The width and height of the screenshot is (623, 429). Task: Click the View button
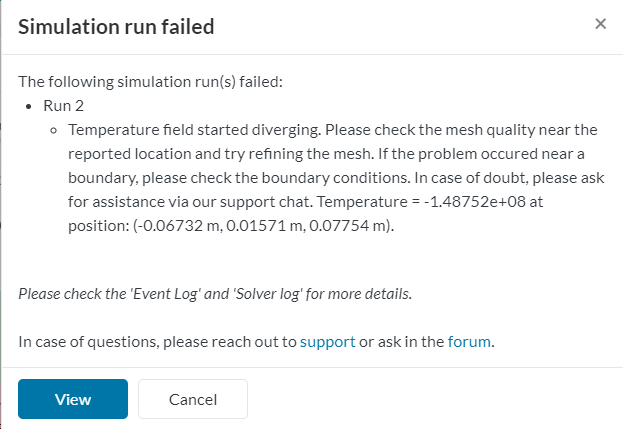(73, 399)
